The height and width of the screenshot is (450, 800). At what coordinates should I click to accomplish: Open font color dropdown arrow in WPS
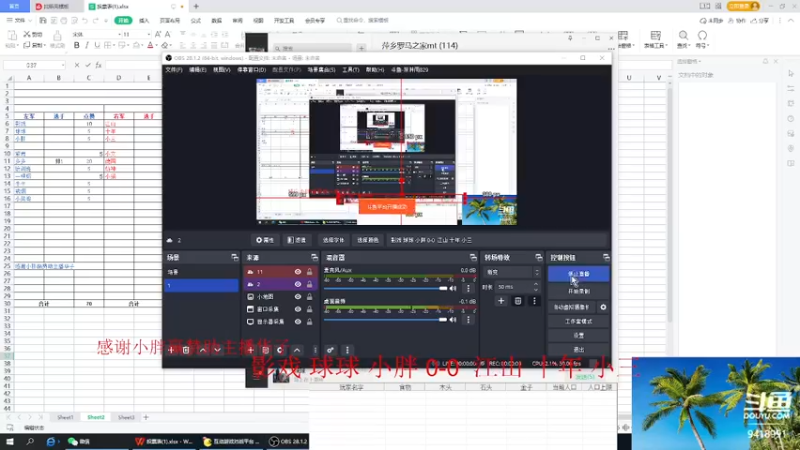tap(157, 46)
